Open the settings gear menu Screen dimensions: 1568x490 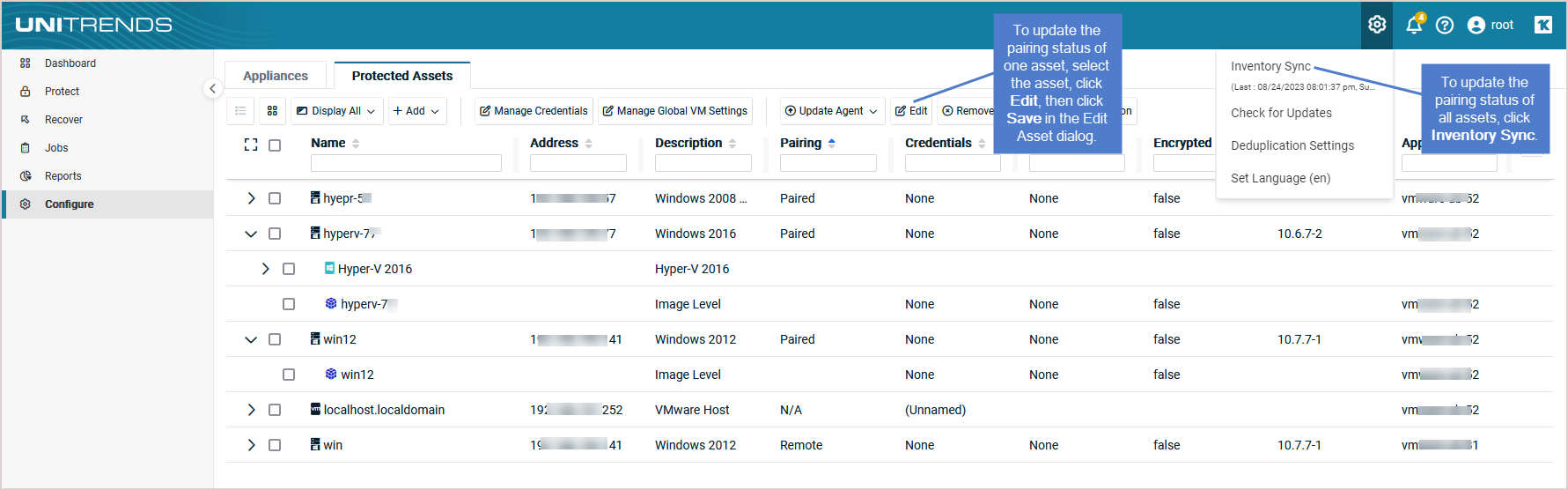click(1377, 25)
